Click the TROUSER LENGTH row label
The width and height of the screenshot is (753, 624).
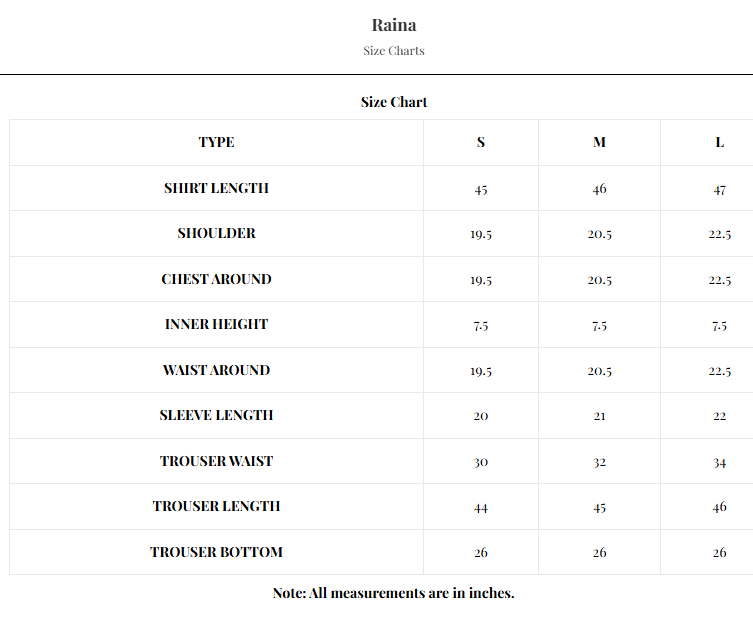216,506
